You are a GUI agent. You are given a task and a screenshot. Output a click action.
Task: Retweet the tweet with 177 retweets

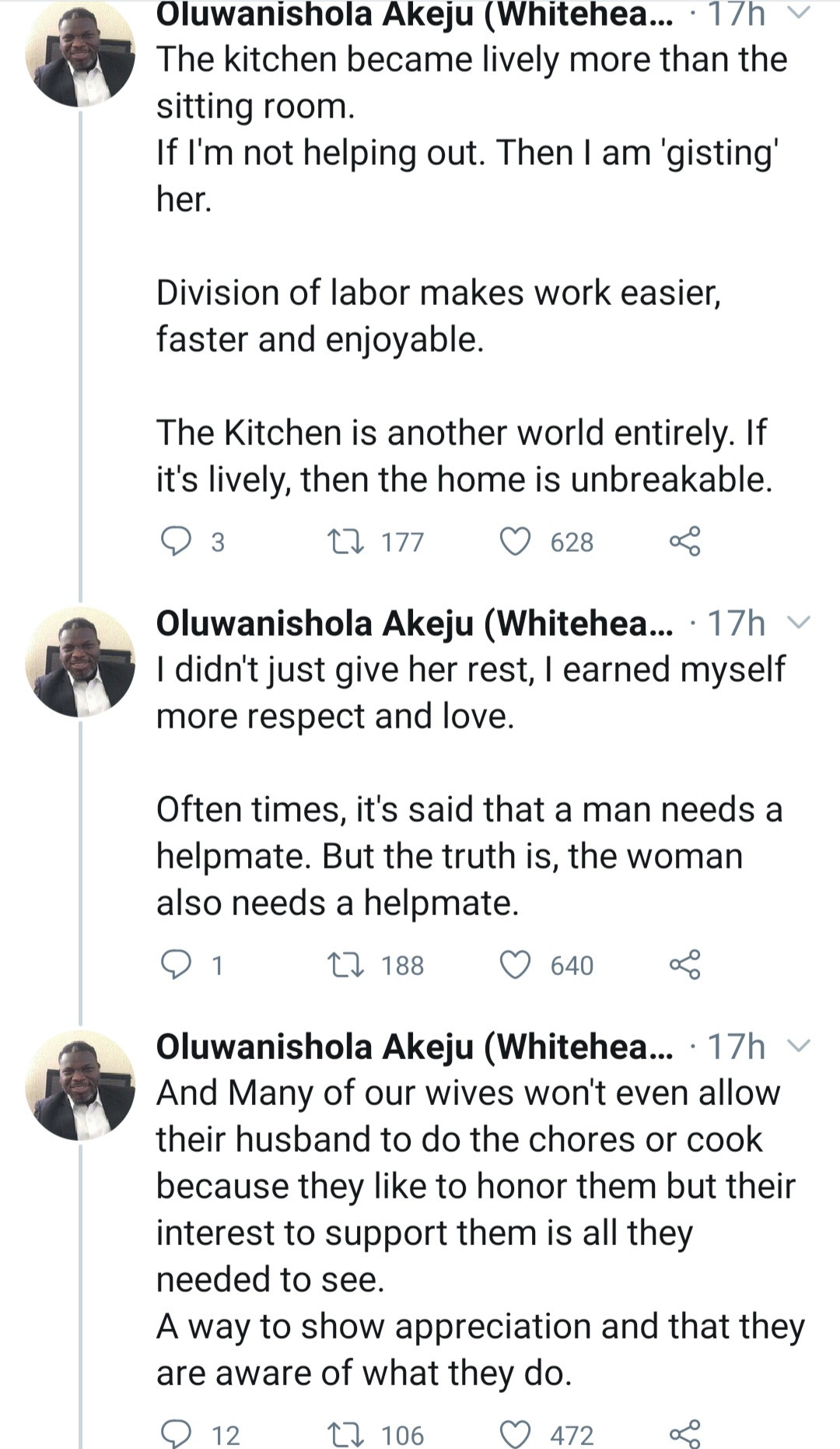[345, 542]
